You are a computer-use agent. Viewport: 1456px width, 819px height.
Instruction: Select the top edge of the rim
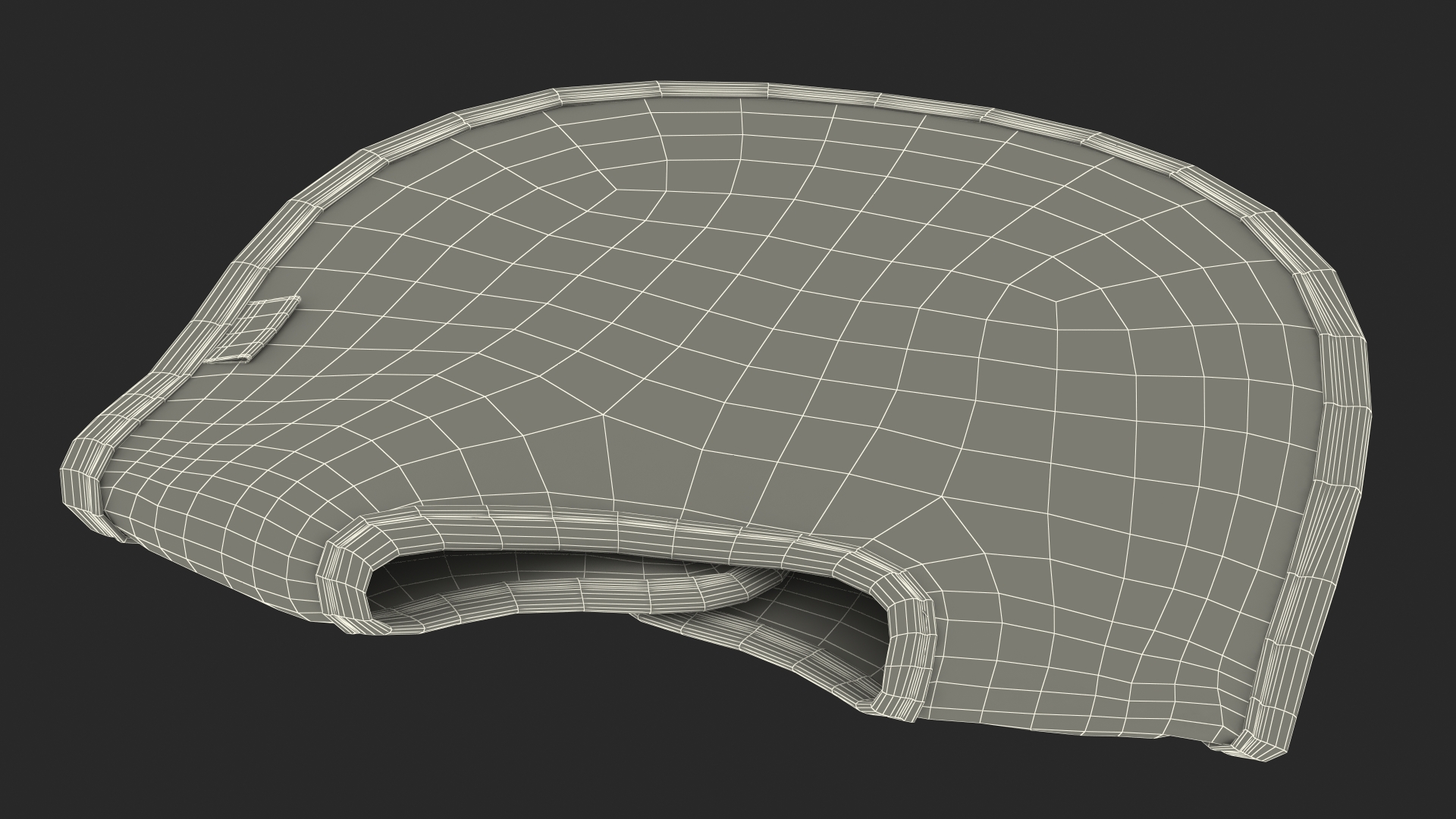713,90
